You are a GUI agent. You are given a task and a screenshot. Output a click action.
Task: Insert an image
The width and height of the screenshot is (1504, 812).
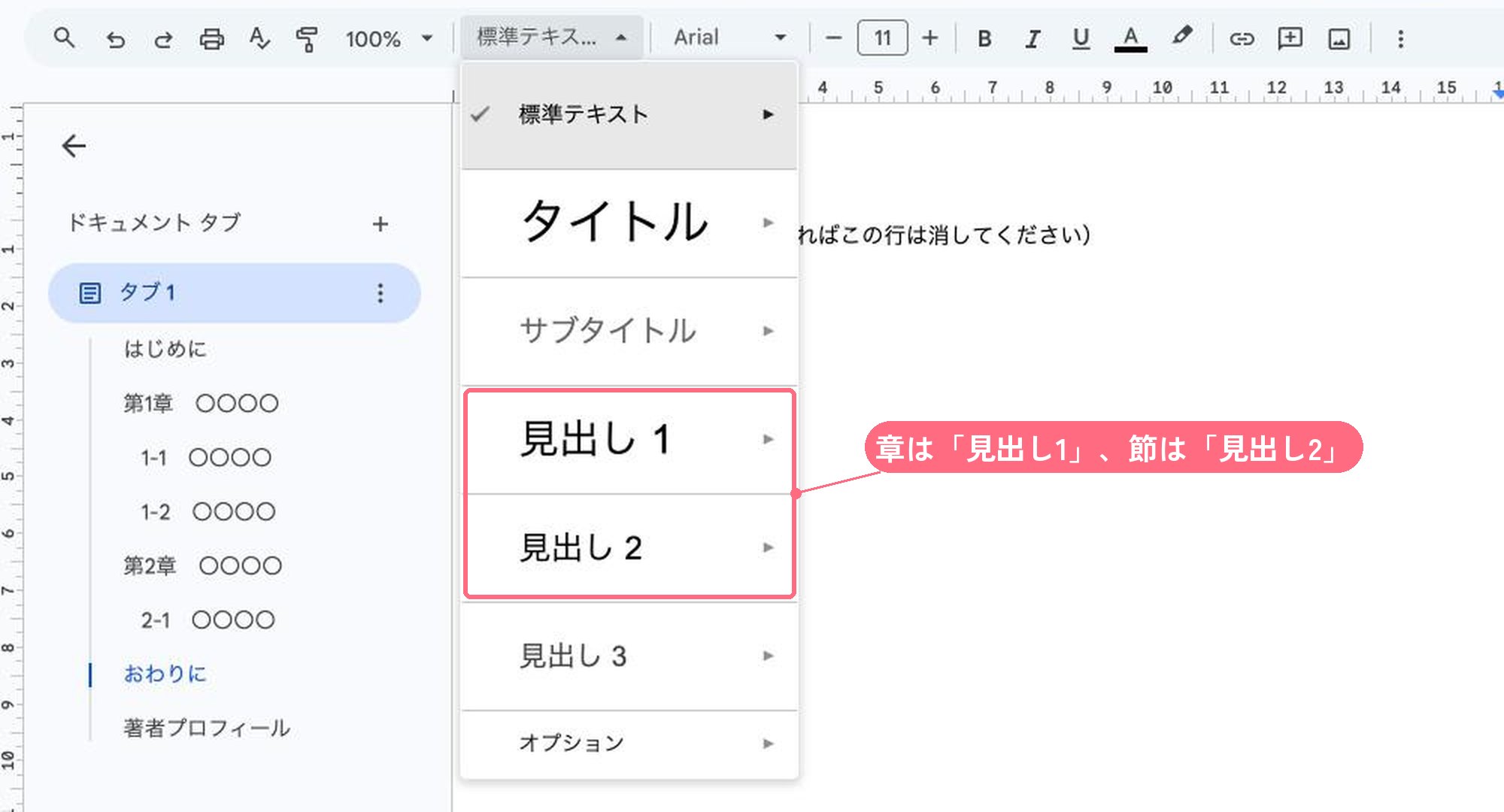tap(1339, 38)
